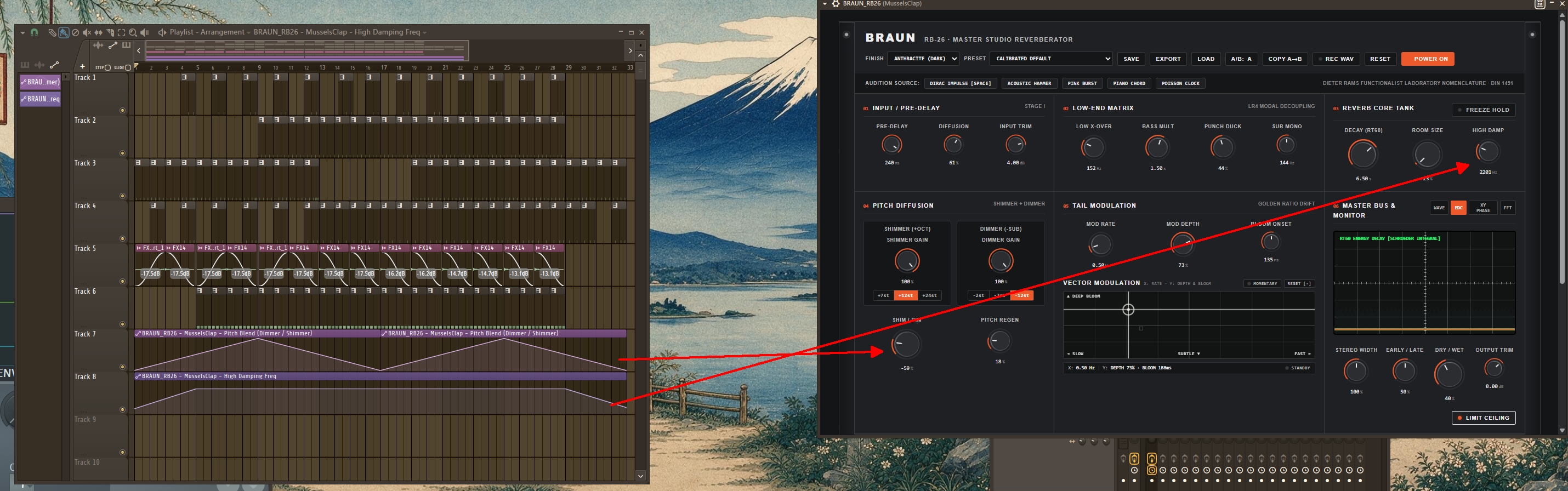Toggle FREEZE HOLD in Reverb Core Tank
This screenshot has width=1568, height=491.
click(1484, 110)
